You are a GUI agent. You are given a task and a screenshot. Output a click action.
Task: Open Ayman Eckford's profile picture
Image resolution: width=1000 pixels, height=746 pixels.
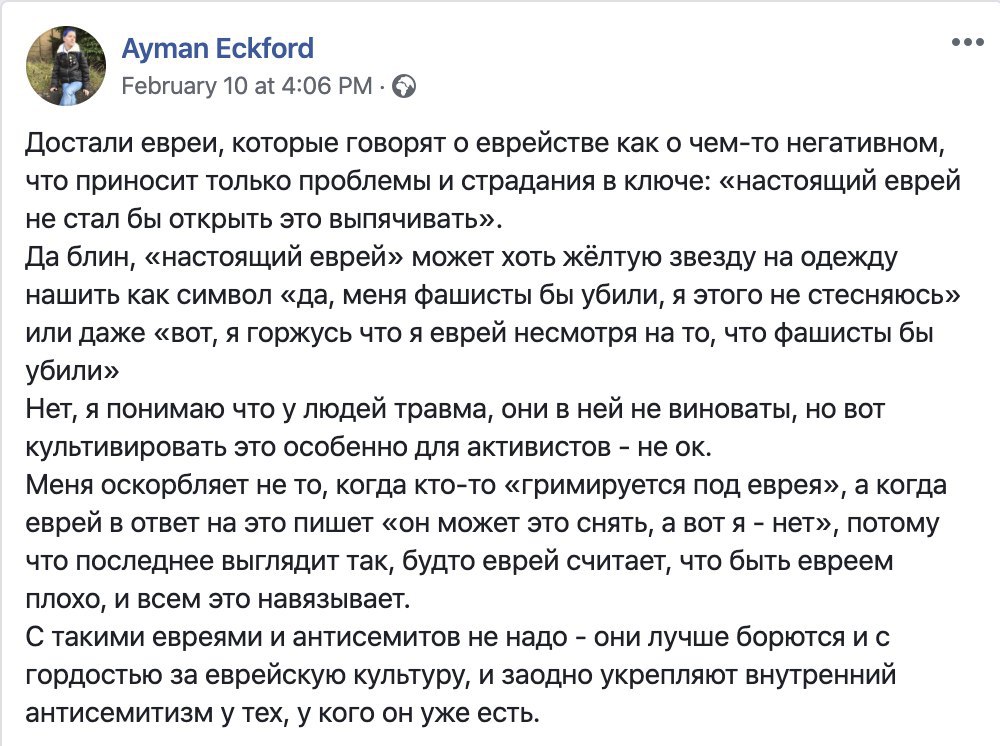67,66
